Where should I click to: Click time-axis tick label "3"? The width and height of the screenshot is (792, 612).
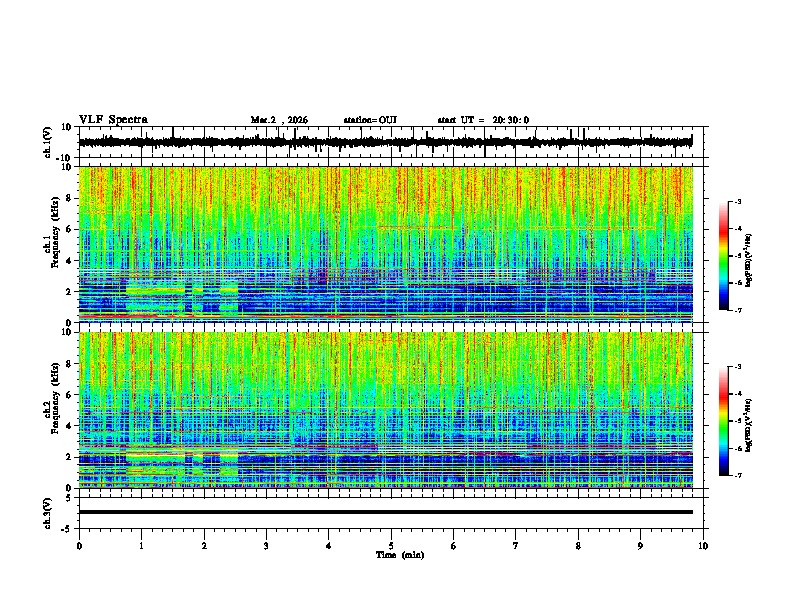click(266, 546)
